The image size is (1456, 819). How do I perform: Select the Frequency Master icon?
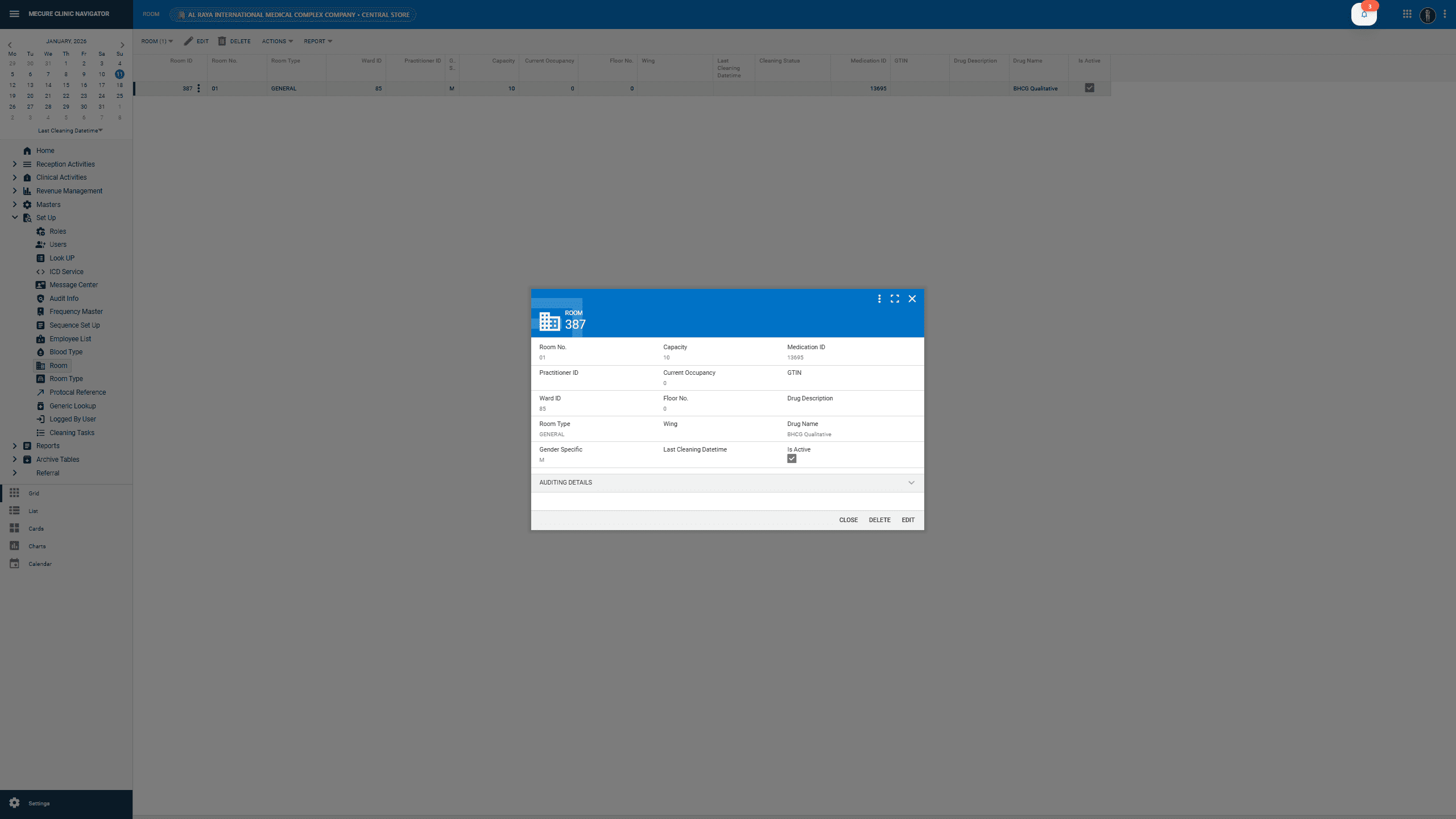pos(40,312)
